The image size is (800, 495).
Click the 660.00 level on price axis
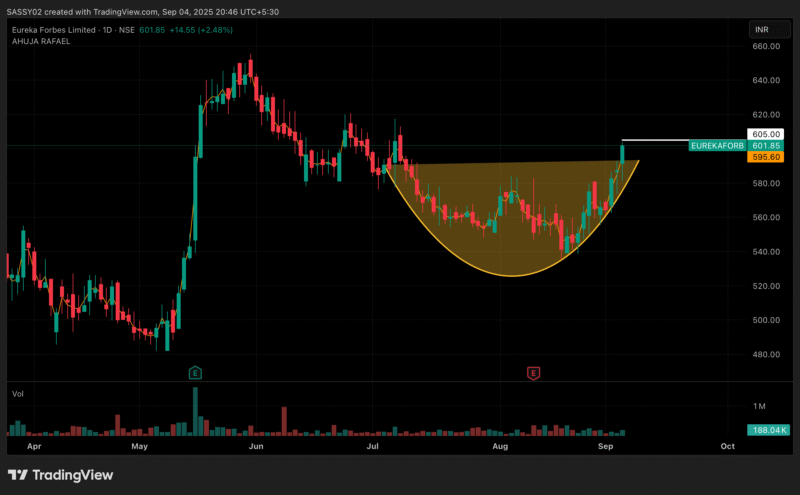click(765, 46)
